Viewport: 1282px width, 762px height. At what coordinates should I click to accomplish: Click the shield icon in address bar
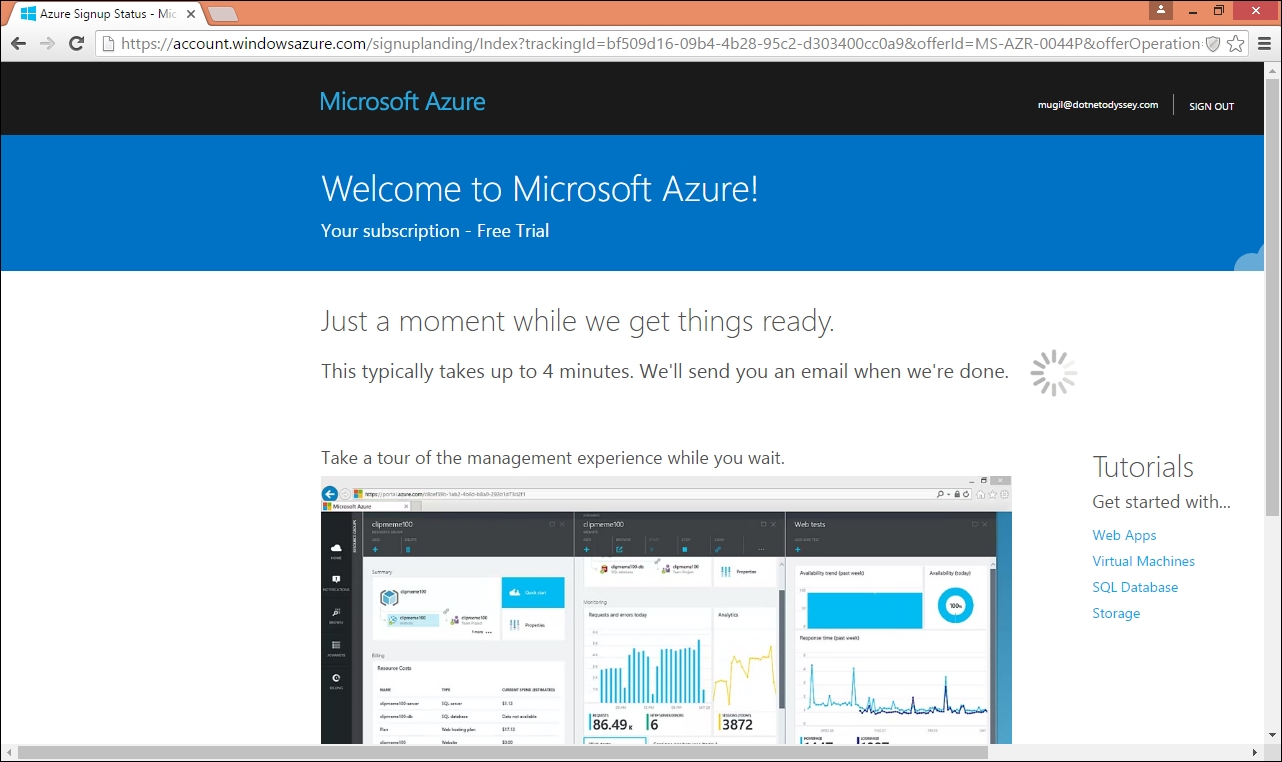pos(1213,43)
